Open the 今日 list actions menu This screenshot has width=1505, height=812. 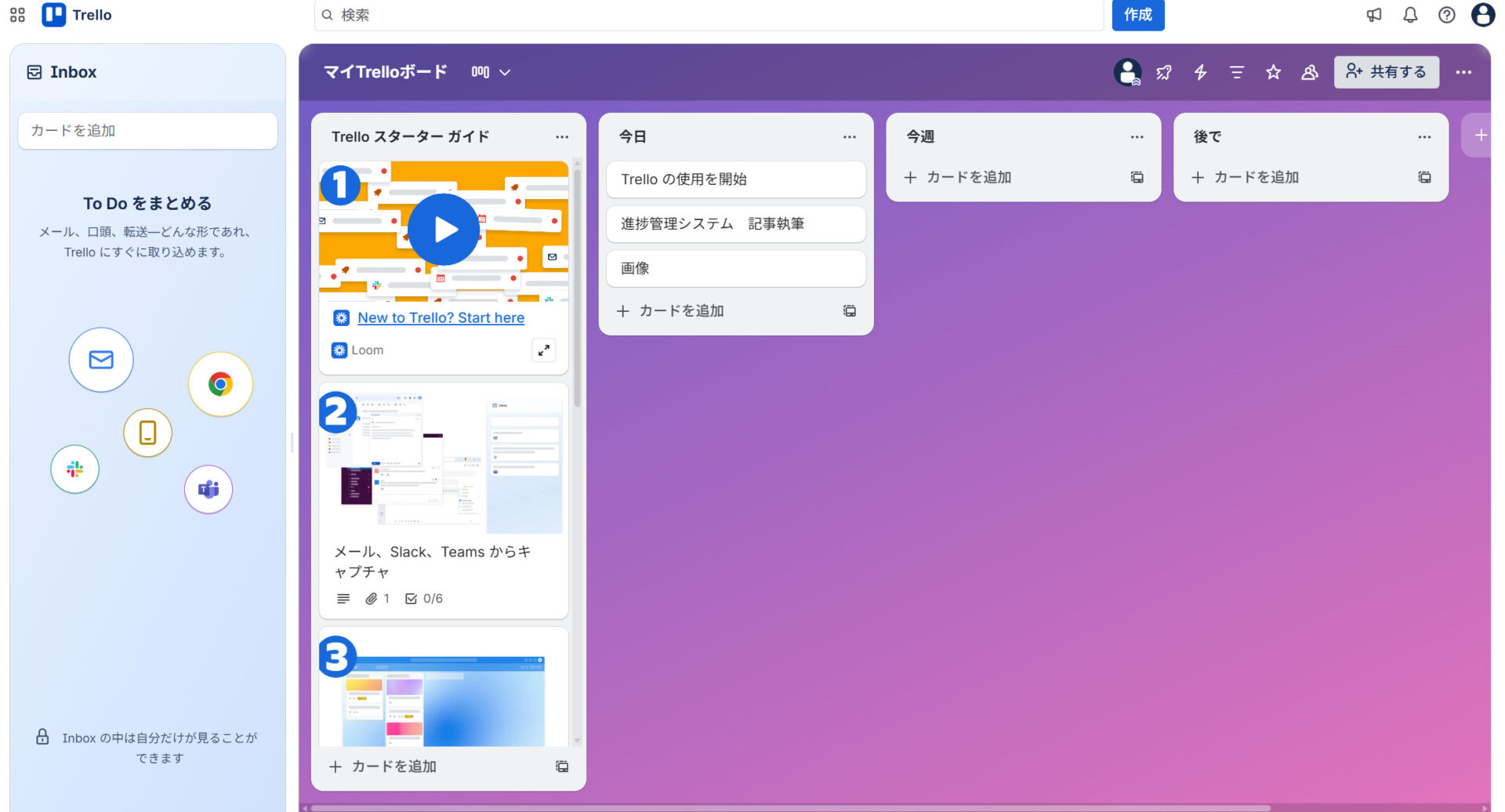[x=850, y=136]
